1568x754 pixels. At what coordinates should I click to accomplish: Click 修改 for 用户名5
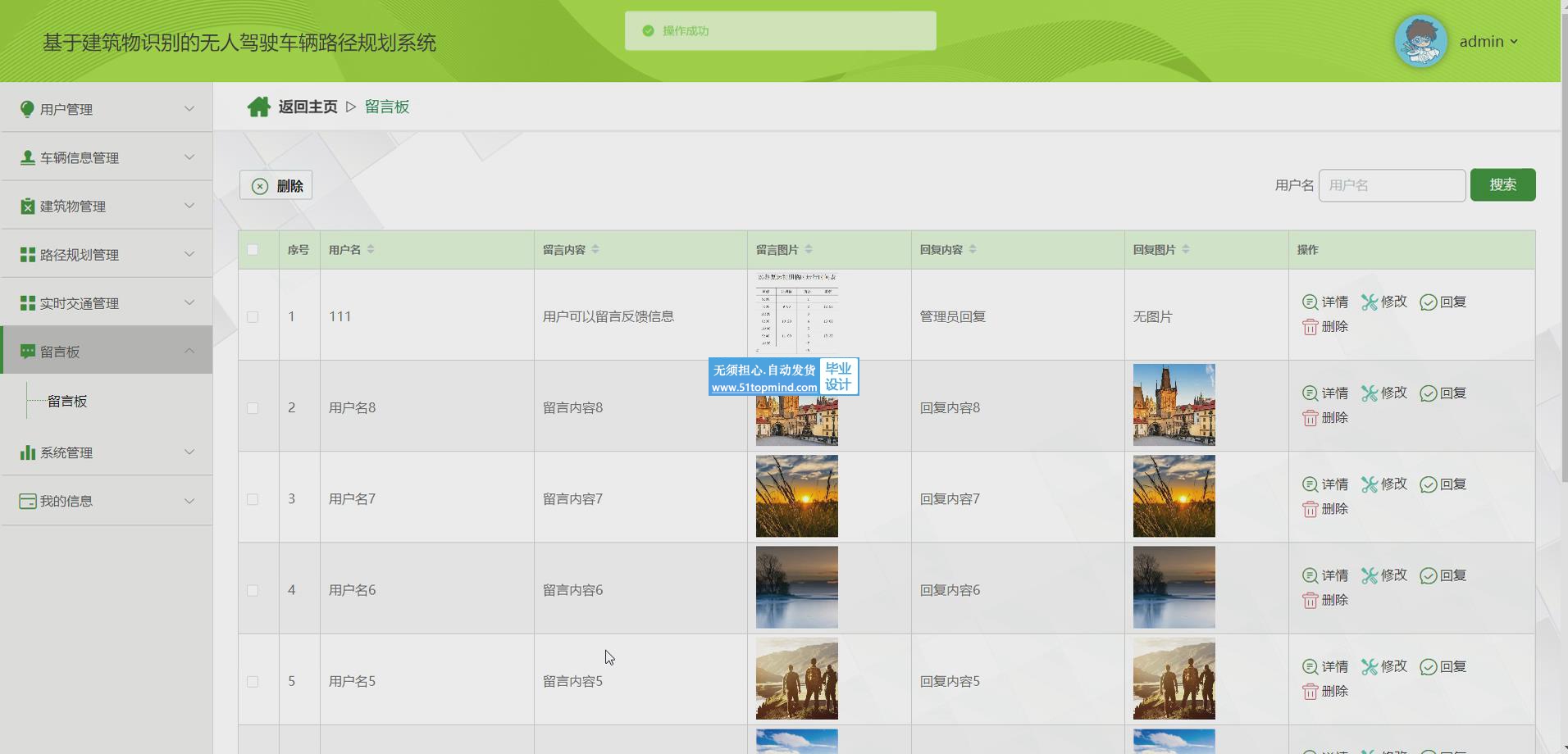[1384, 666]
